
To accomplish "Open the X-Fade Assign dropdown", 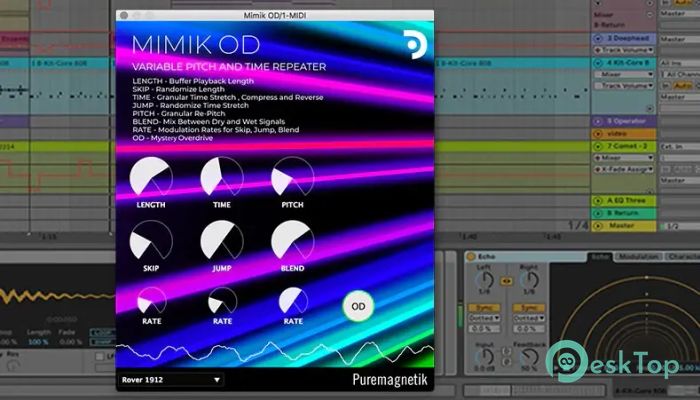I will click(625, 169).
